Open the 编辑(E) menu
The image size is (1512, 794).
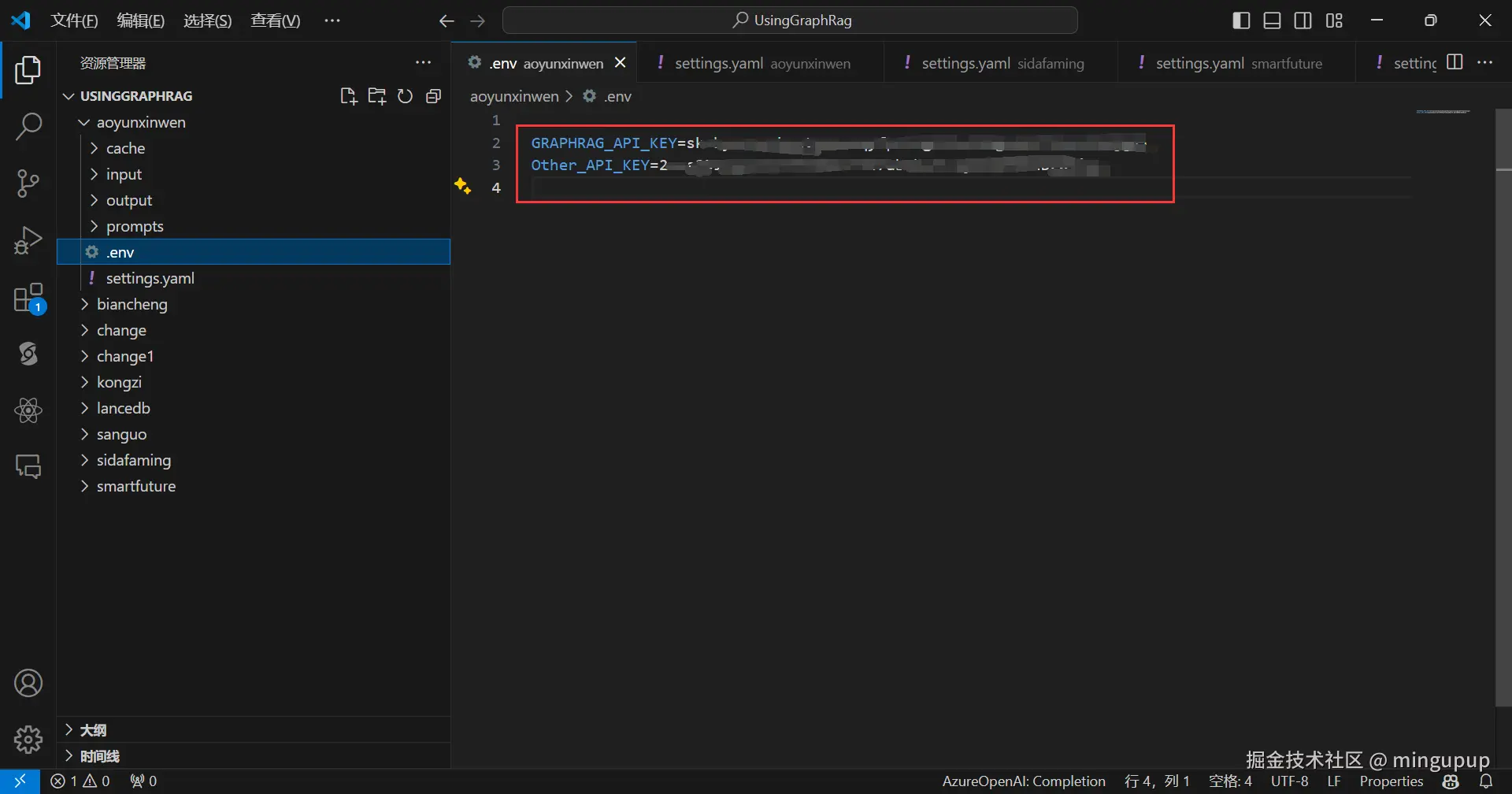141,21
